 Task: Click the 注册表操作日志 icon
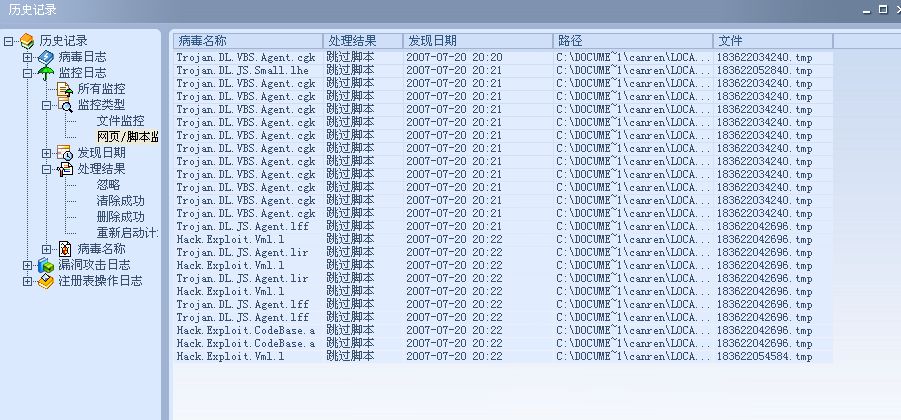(45, 281)
